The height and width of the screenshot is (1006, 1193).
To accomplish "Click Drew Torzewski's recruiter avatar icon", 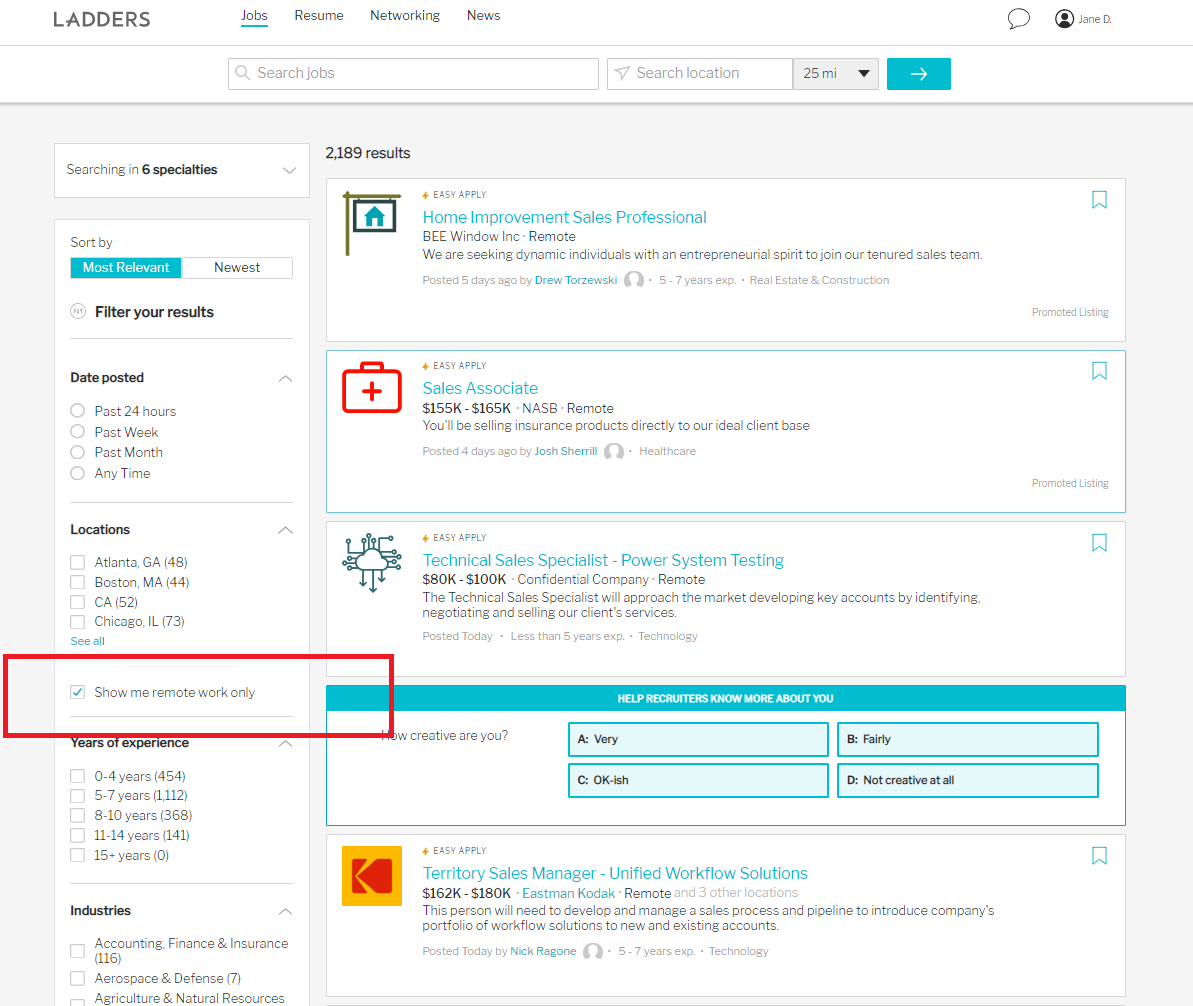I will pos(634,280).
